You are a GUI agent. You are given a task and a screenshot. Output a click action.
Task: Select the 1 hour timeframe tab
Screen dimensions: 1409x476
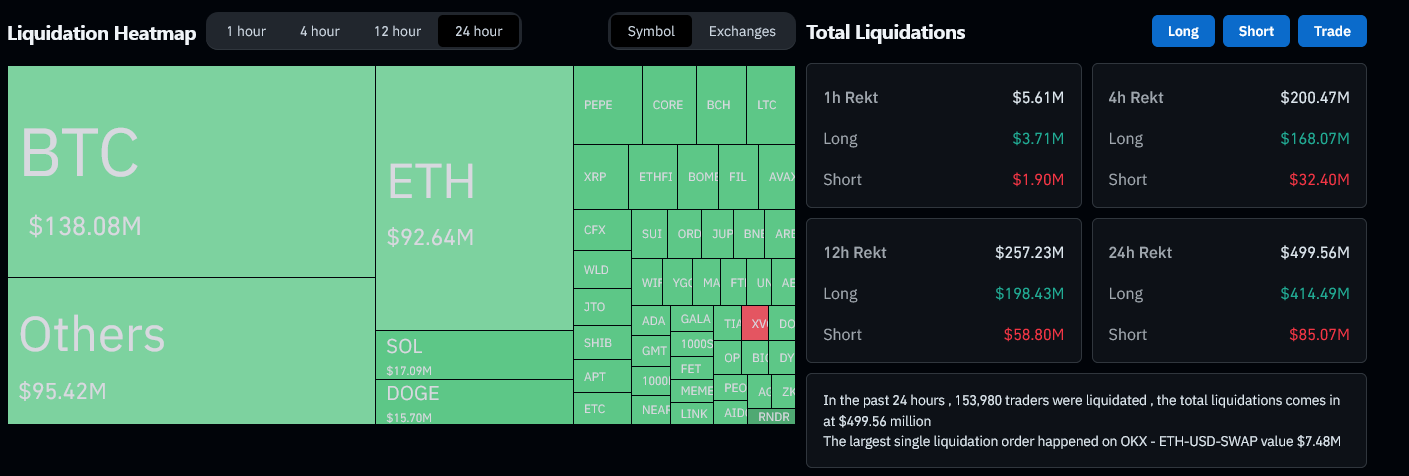(246, 31)
